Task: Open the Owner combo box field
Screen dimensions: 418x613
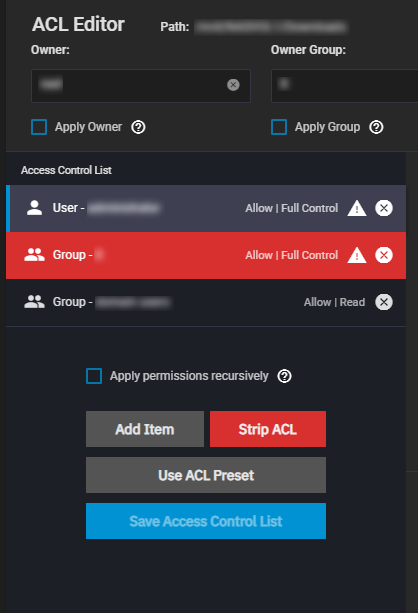Action: 141,86
